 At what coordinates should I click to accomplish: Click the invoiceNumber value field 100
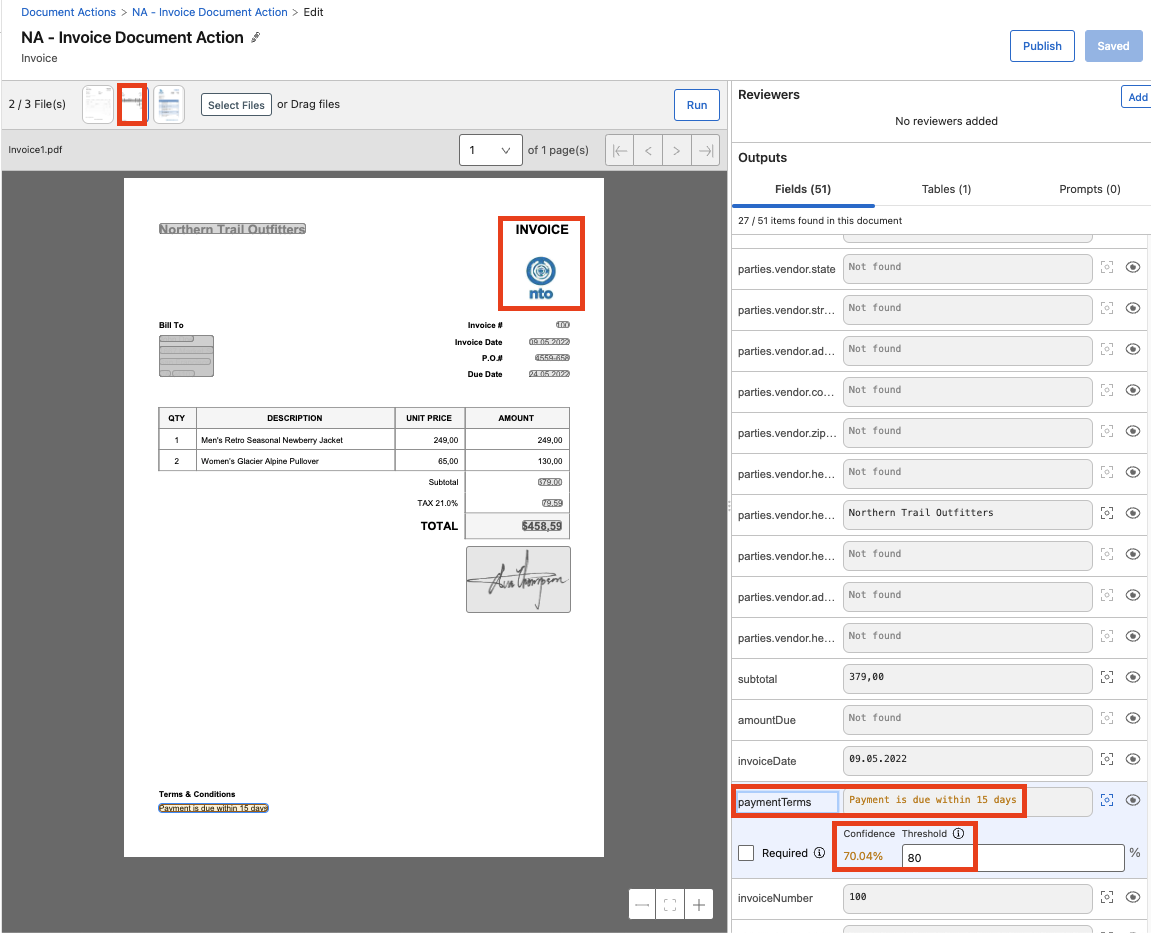[967, 898]
